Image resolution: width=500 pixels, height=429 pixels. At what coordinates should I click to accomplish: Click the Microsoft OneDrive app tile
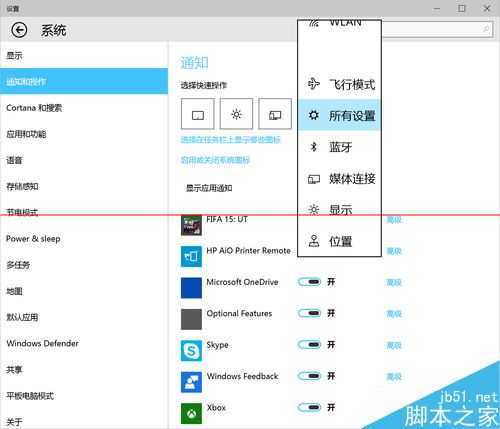pos(191,288)
